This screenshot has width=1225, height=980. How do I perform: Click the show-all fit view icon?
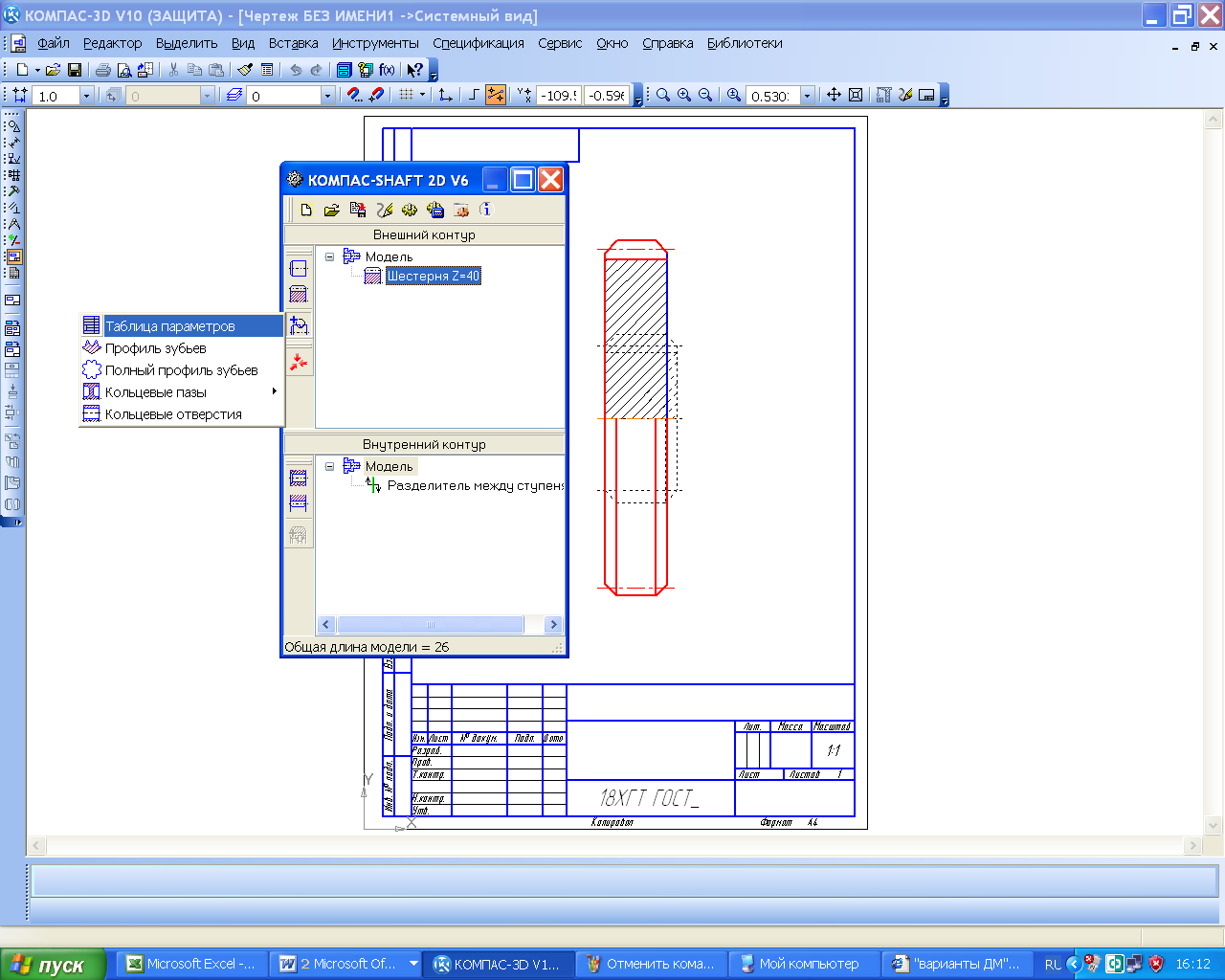[856, 95]
